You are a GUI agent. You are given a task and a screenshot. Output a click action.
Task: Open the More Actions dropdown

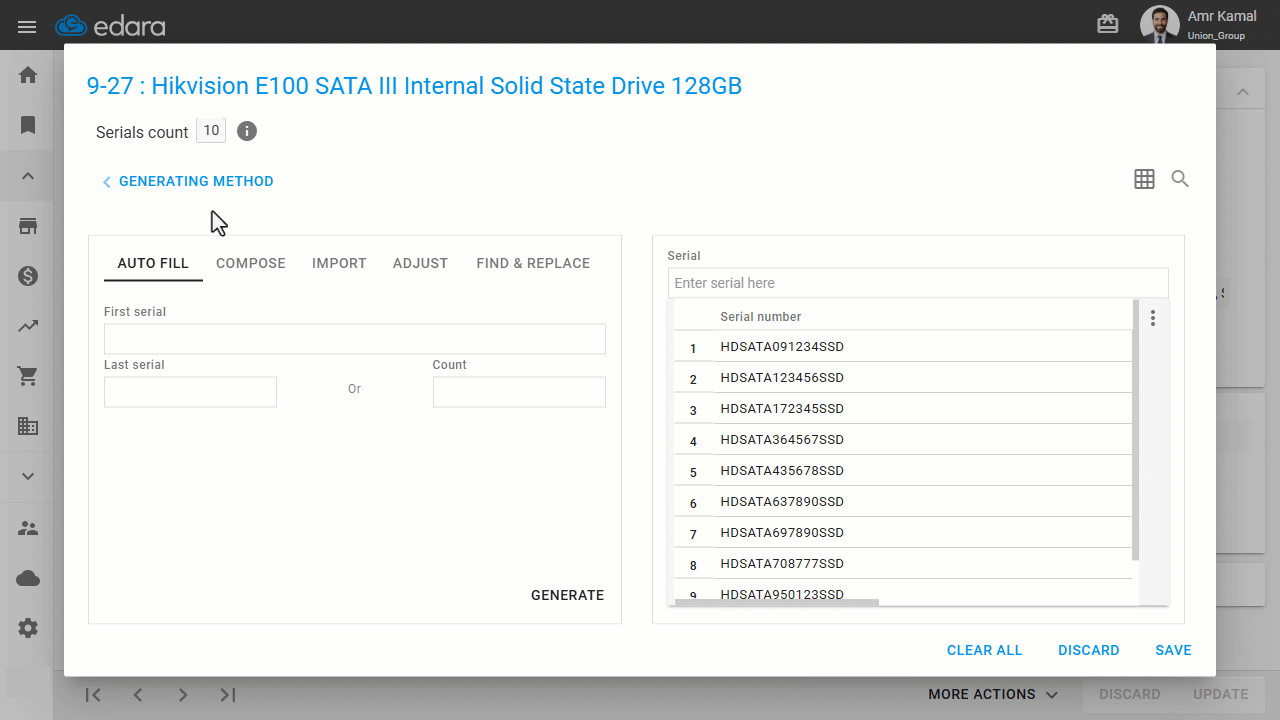point(993,694)
